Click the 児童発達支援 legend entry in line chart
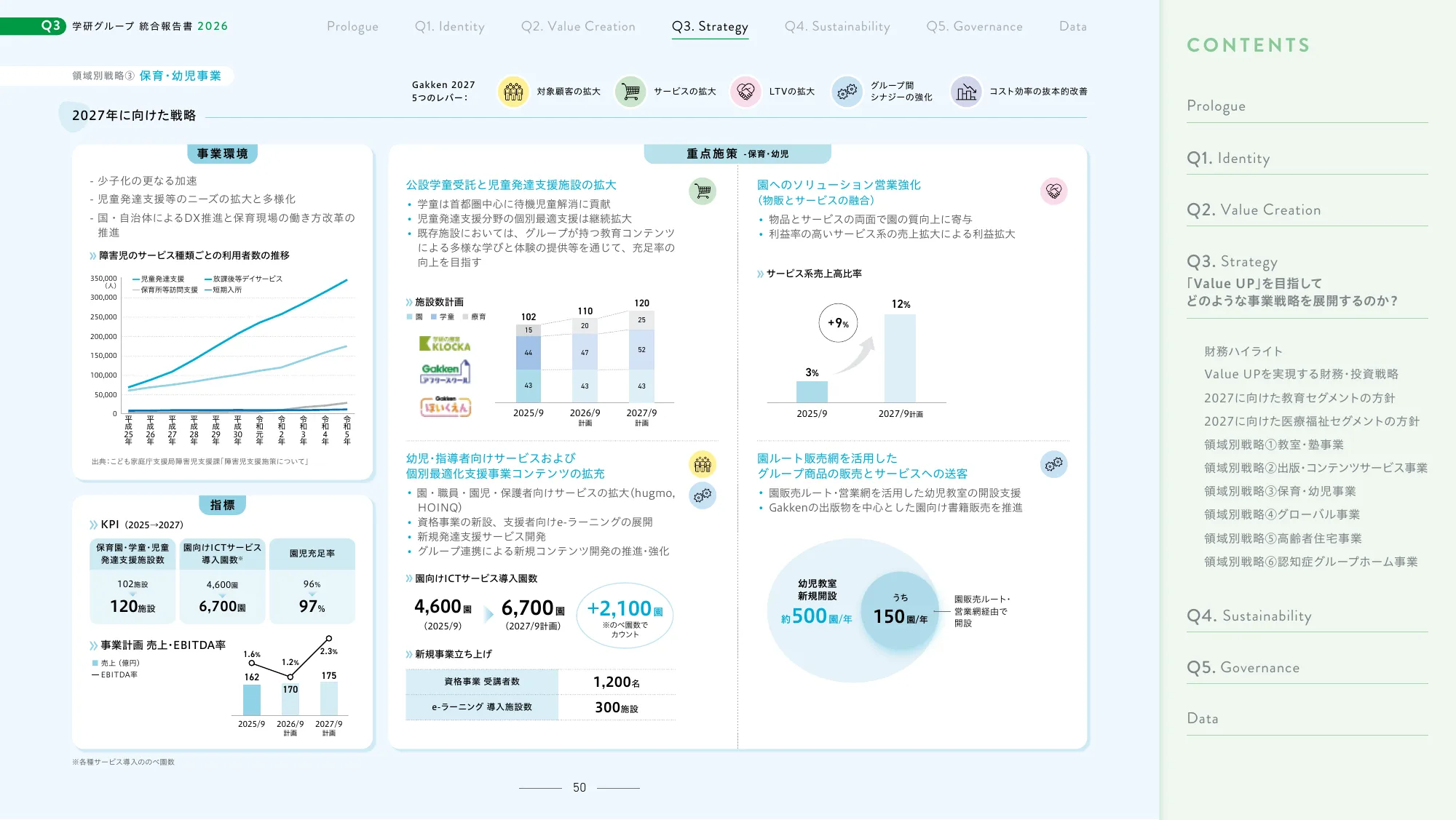 click(158, 279)
